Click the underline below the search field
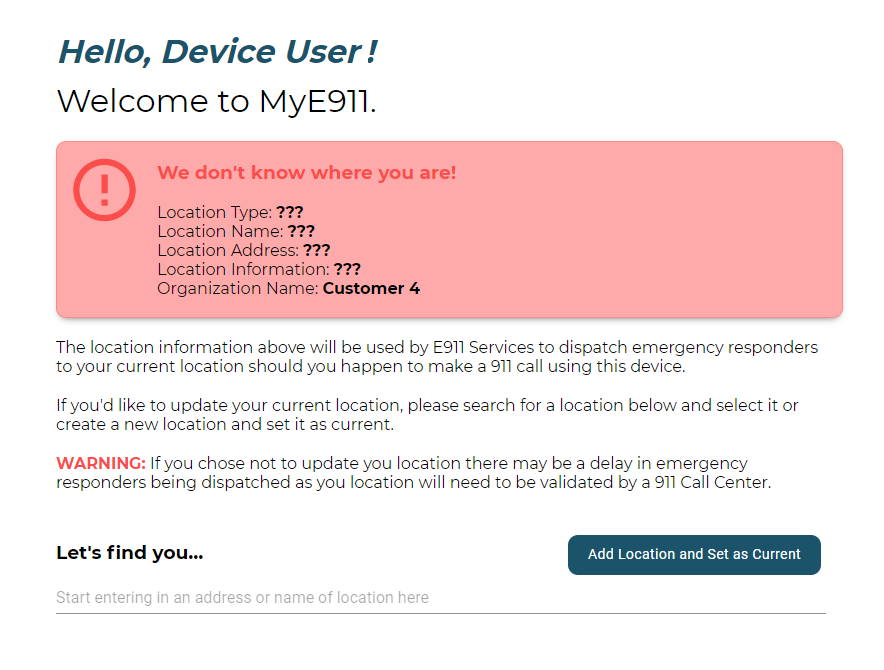884x670 pixels. (x=441, y=613)
